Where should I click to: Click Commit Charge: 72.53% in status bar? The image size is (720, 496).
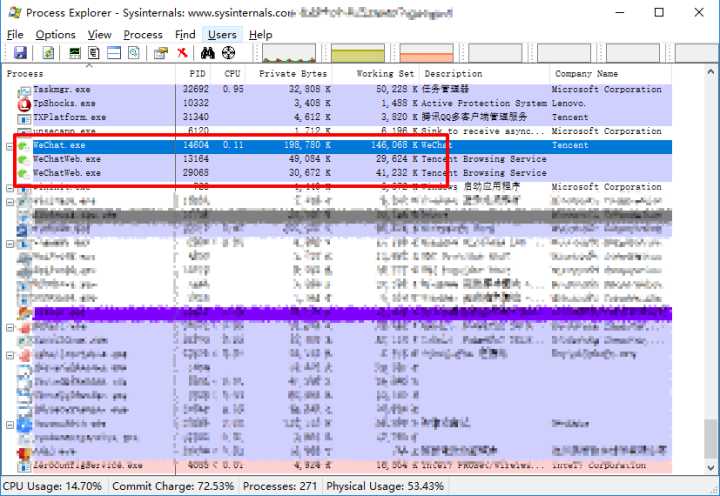pos(173,486)
